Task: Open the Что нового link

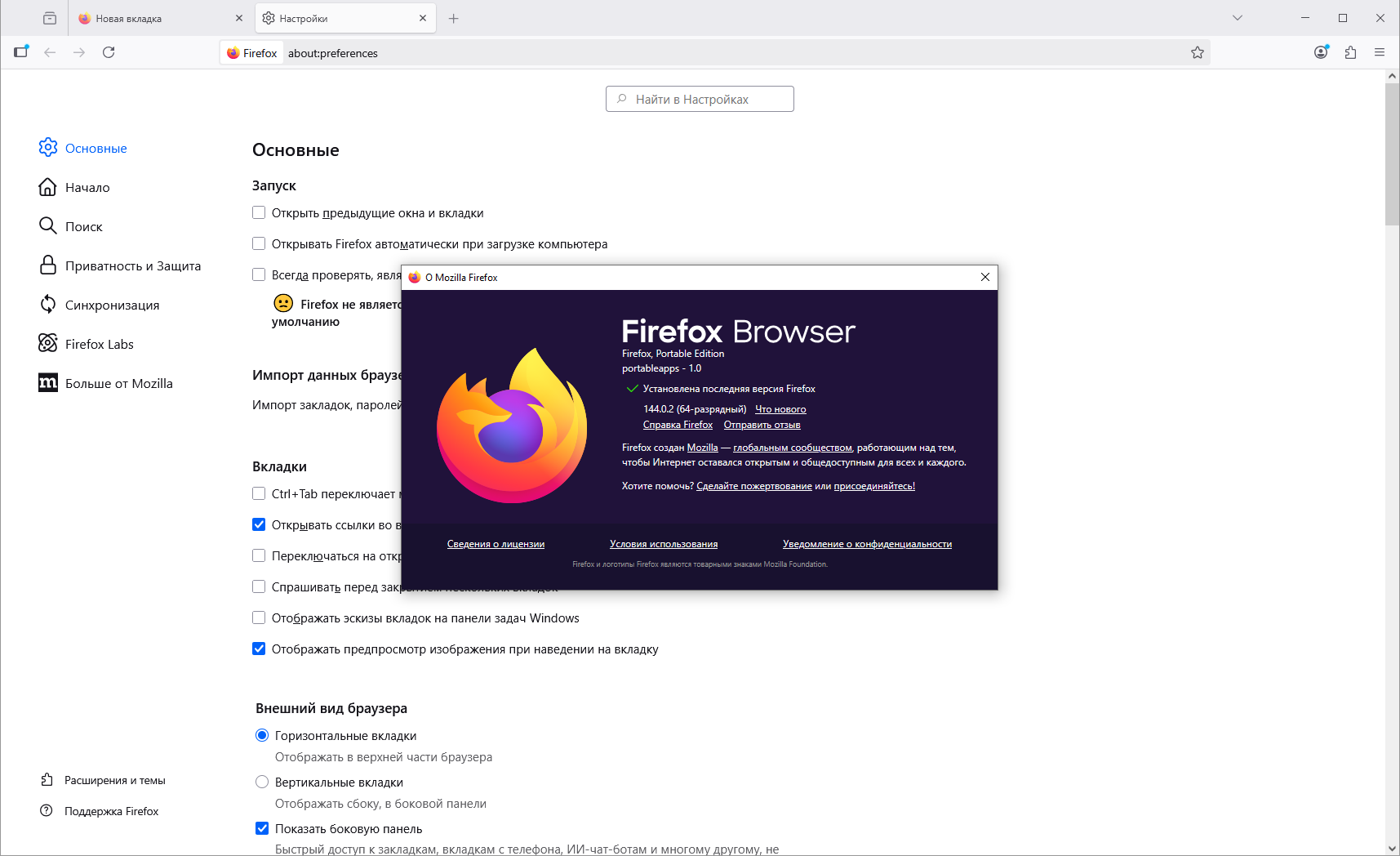Action: tap(780, 409)
